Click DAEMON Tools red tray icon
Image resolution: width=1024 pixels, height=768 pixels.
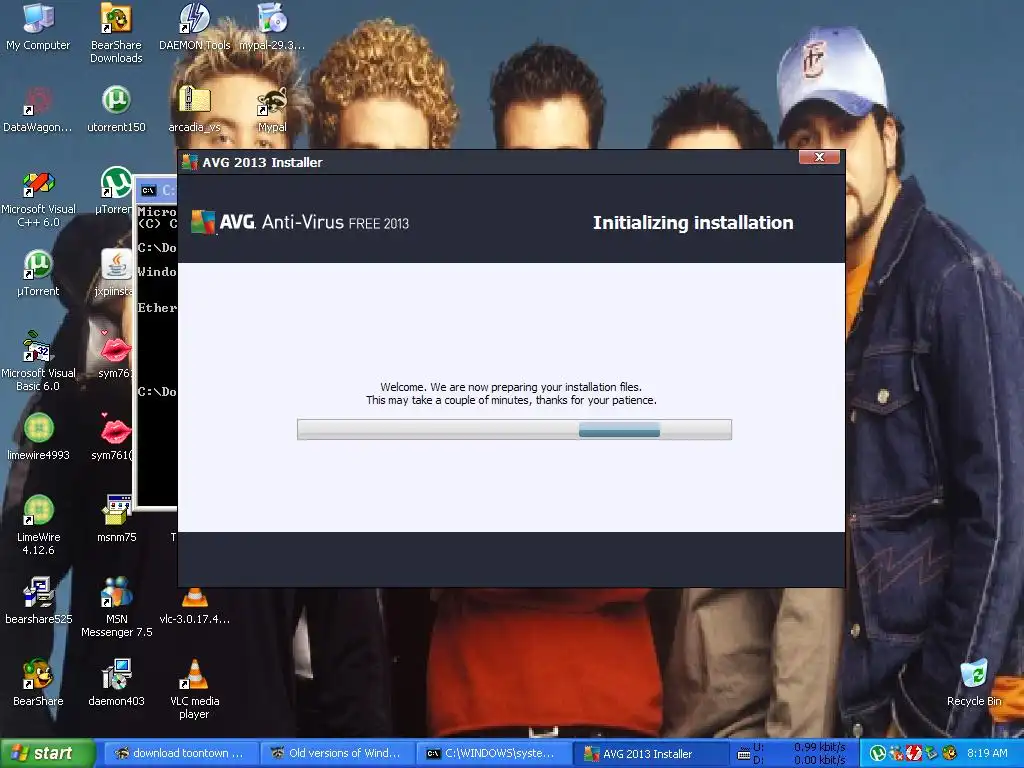click(913, 753)
